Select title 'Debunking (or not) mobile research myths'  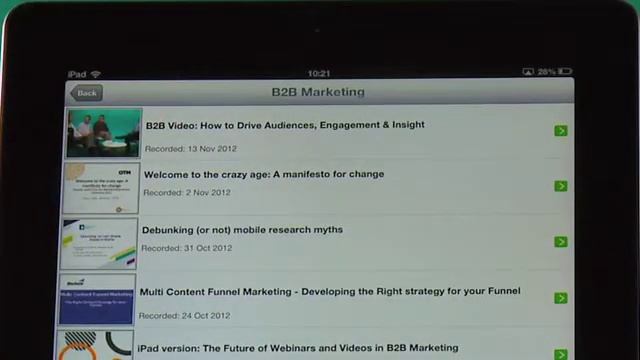(242, 230)
